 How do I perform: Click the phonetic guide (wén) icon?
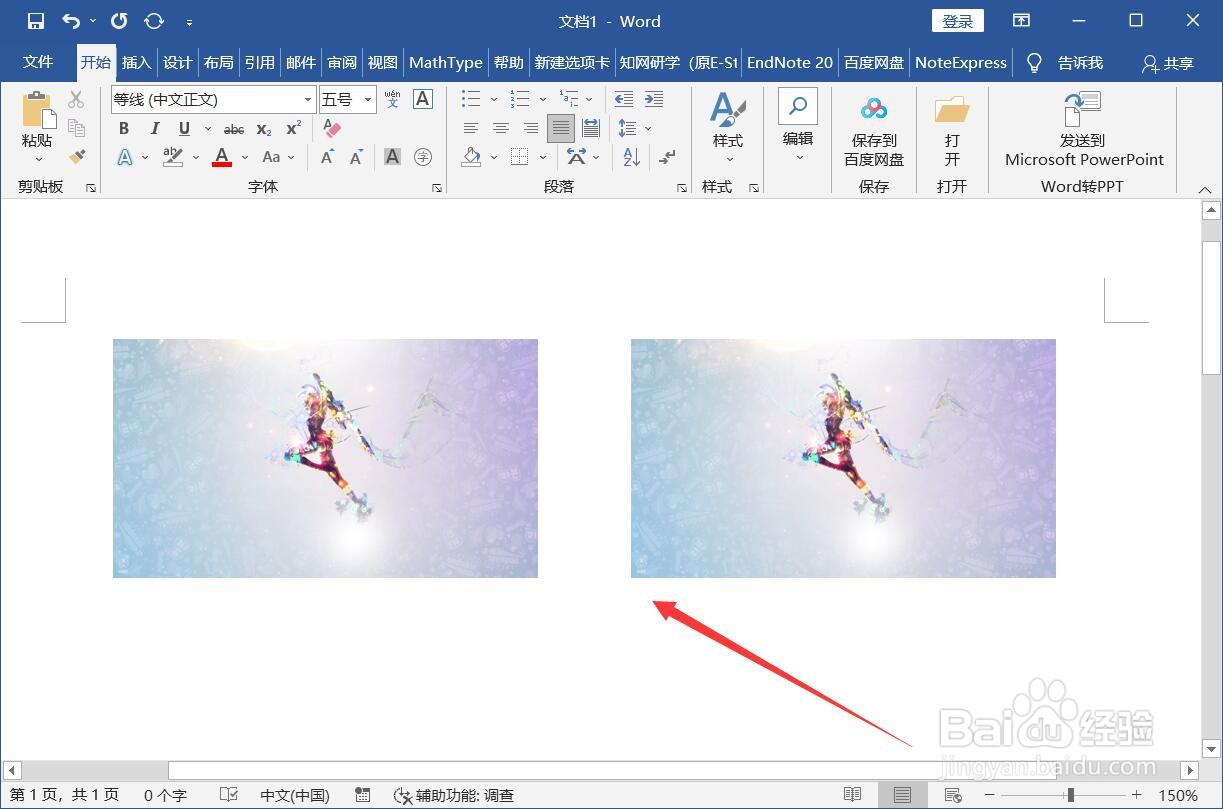[392, 99]
